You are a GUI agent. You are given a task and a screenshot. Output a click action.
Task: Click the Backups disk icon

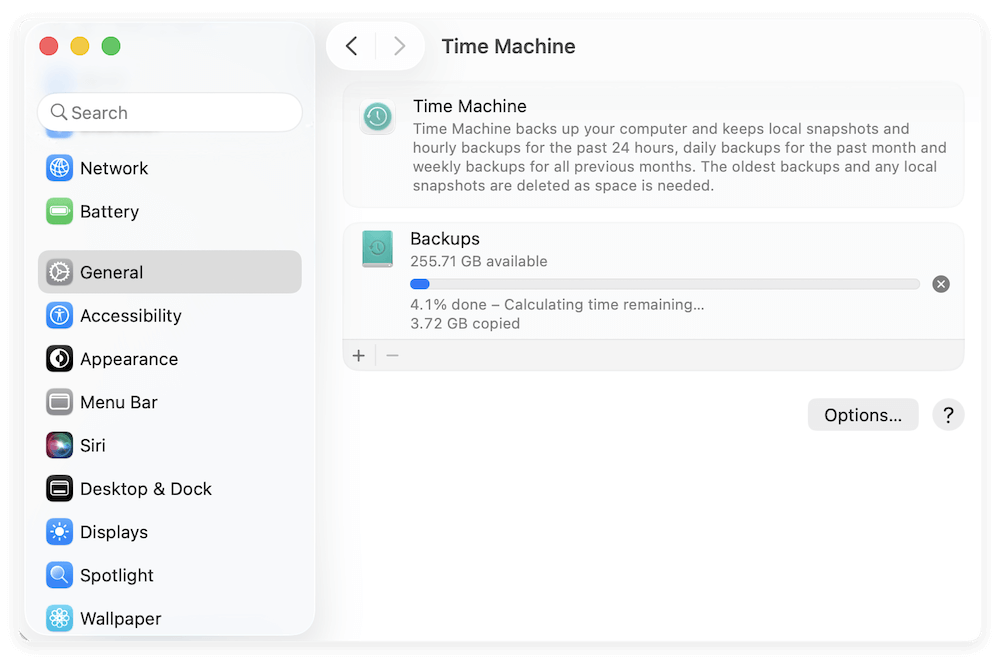(377, 247)
